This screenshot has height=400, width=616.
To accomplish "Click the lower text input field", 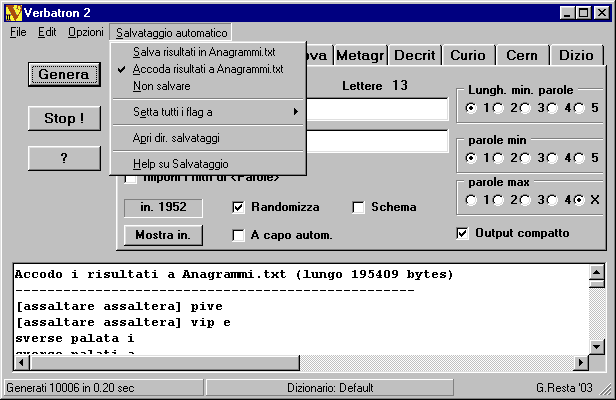I will pos(377,141).
